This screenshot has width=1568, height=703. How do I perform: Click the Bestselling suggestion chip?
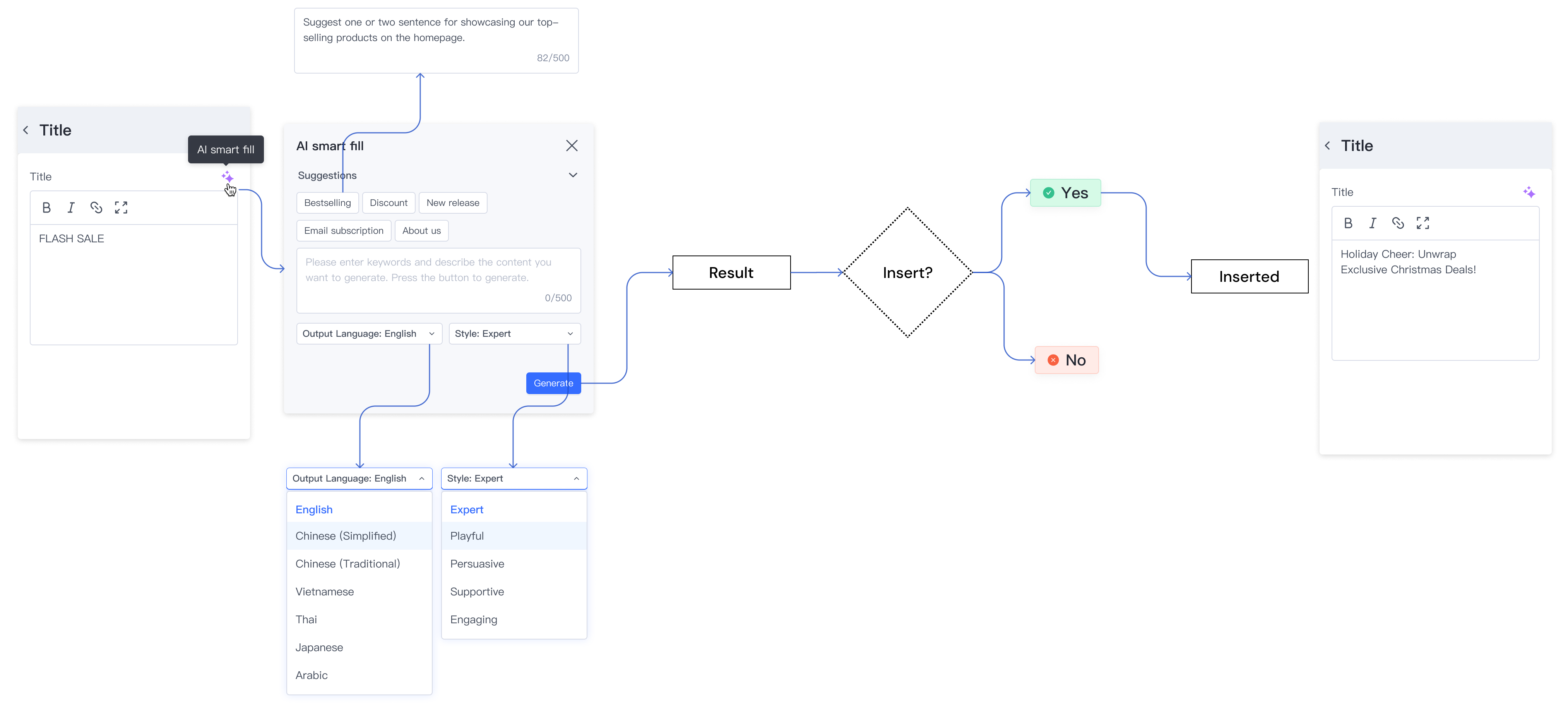(327, 203)
